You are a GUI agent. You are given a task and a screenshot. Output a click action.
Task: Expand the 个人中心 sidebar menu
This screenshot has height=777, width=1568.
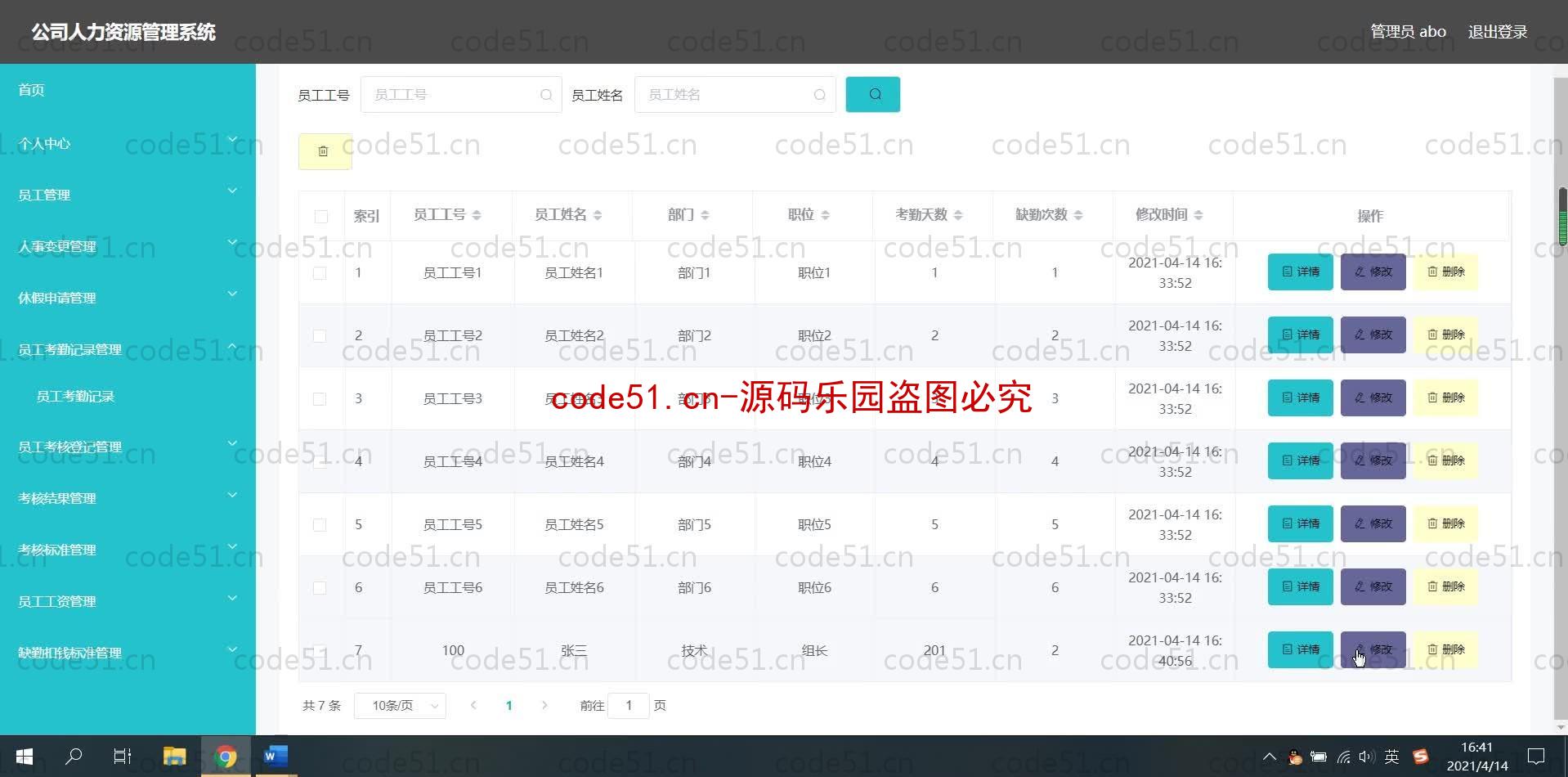(128, 143)
